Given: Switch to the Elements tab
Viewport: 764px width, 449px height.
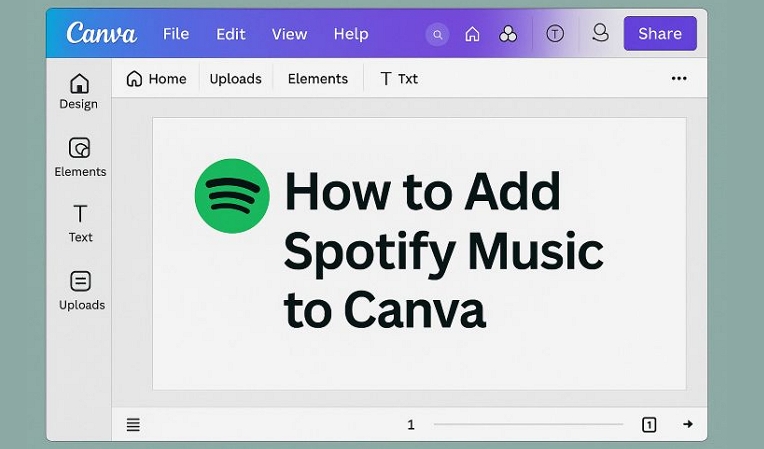Looking at the screenshot, I should coord(318,79).
